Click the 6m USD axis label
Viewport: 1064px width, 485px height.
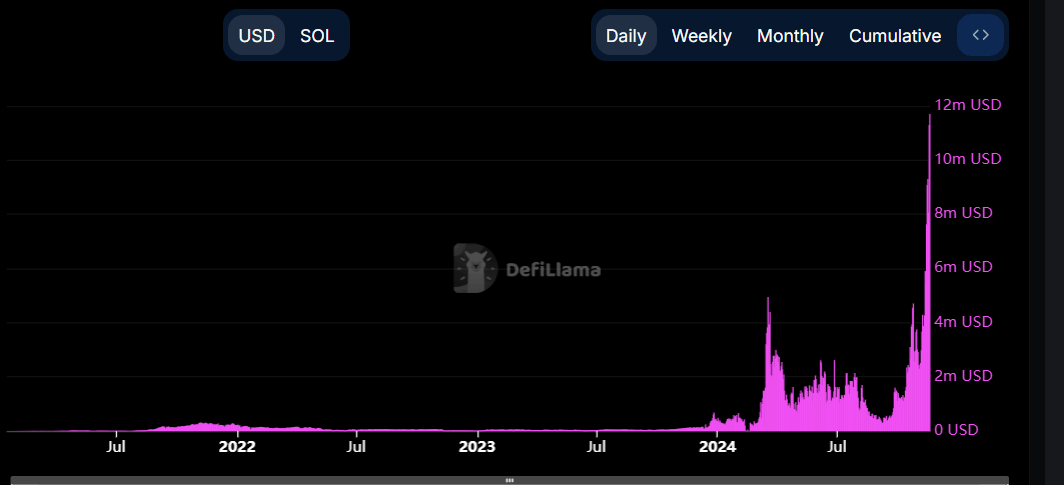pyautogui.click(x=963, y=267)
